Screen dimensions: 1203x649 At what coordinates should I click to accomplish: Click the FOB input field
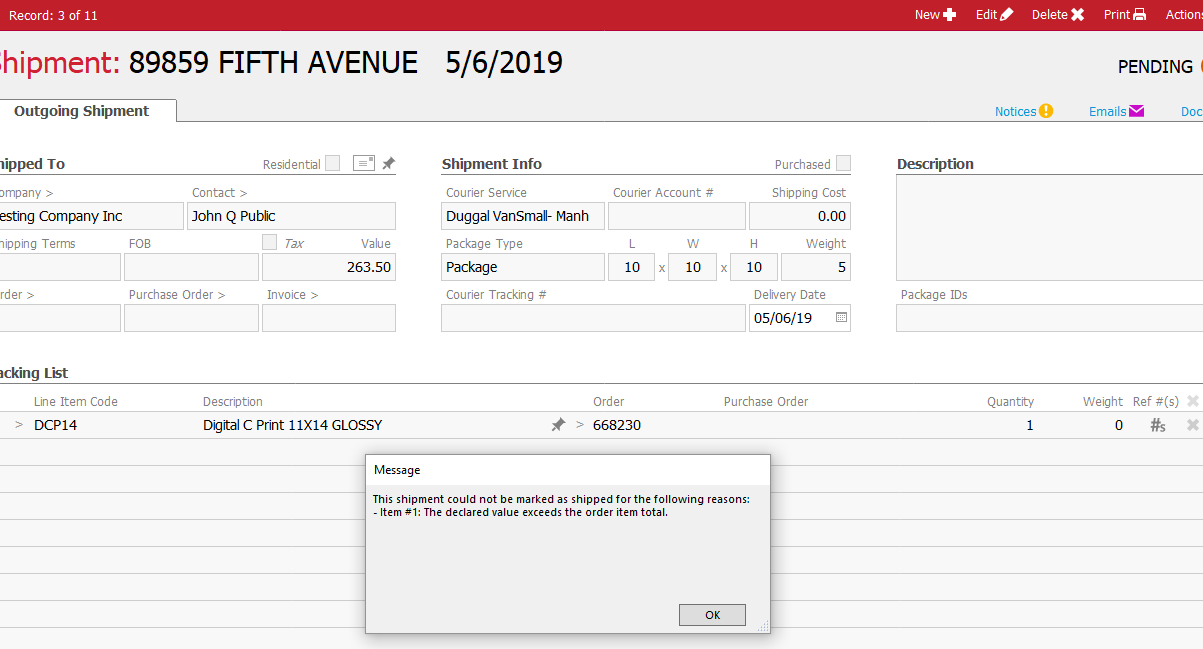pyautogui.click(x=191, y=267)
